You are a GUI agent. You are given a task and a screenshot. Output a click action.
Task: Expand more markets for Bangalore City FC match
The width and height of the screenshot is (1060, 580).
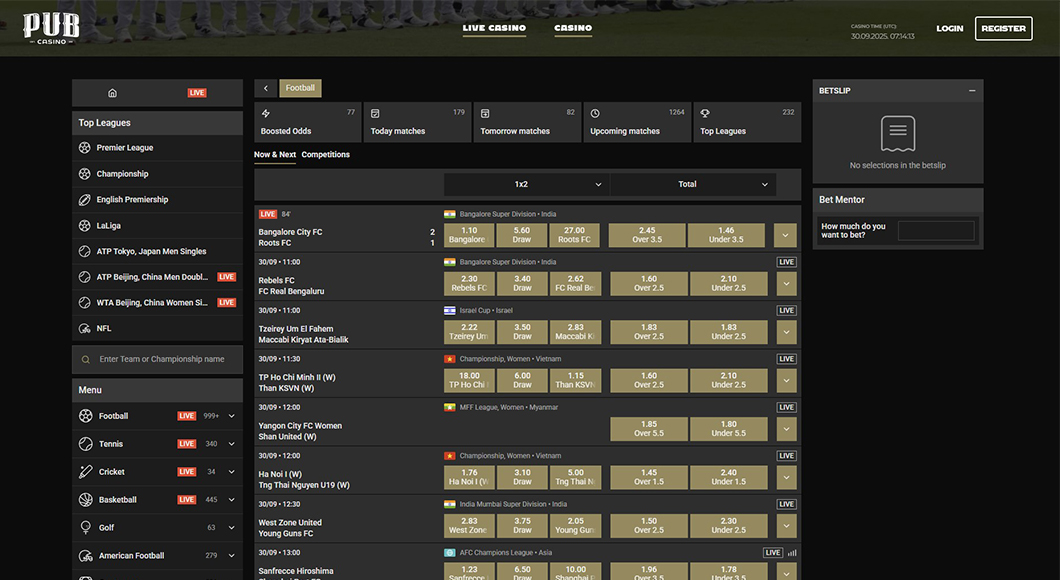[x=786, y=235]
